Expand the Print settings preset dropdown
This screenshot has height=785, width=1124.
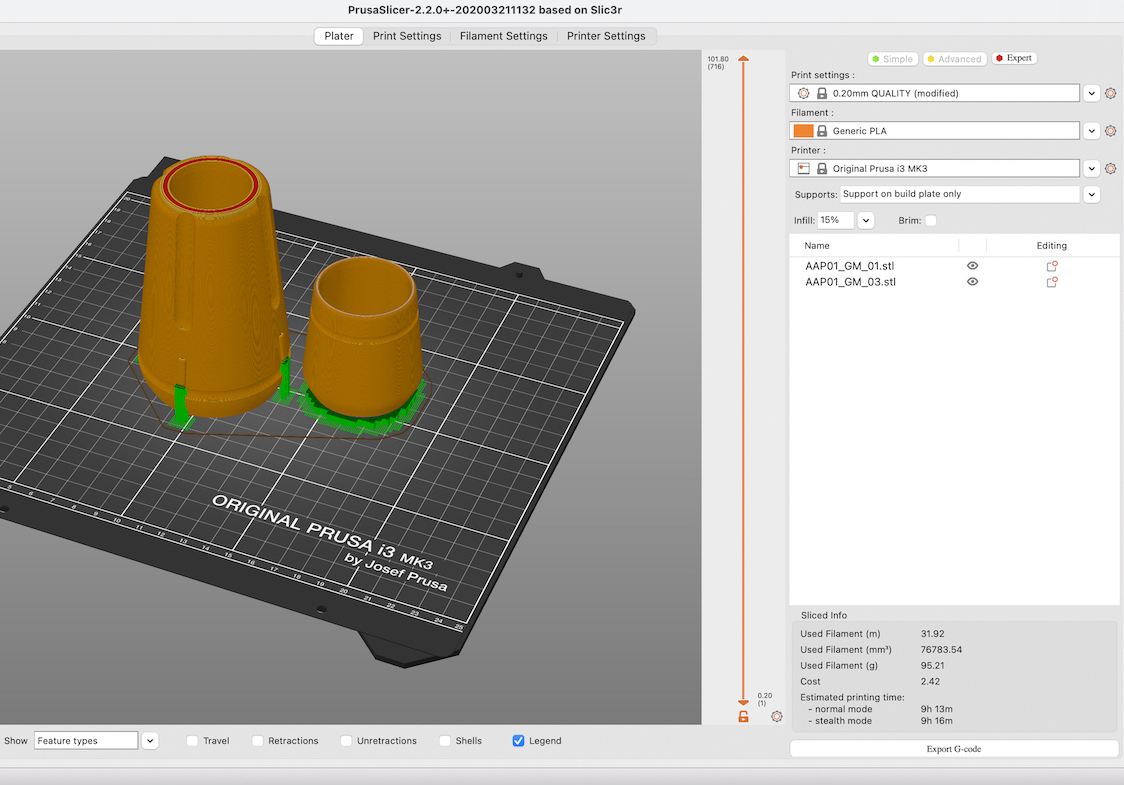click(1091, 93)
